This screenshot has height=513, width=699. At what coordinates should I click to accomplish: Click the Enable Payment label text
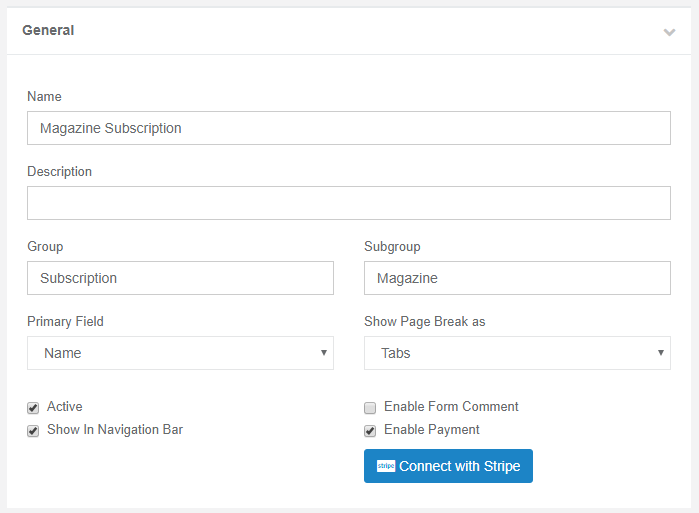(432, 430)
